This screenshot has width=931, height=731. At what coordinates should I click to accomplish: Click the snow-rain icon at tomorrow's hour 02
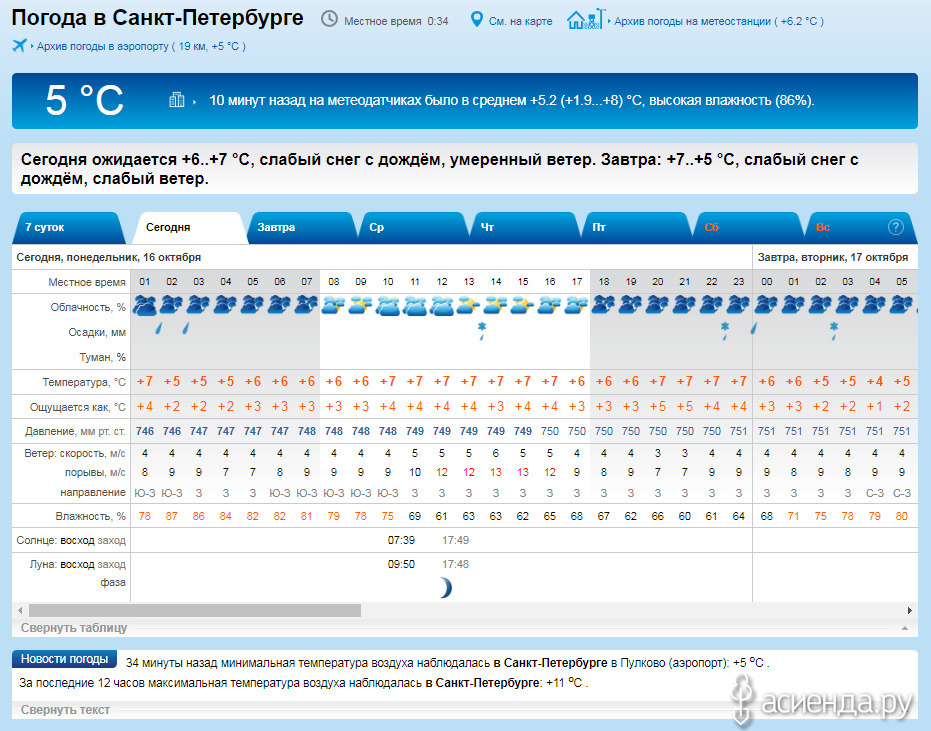[x=834, y=331]
